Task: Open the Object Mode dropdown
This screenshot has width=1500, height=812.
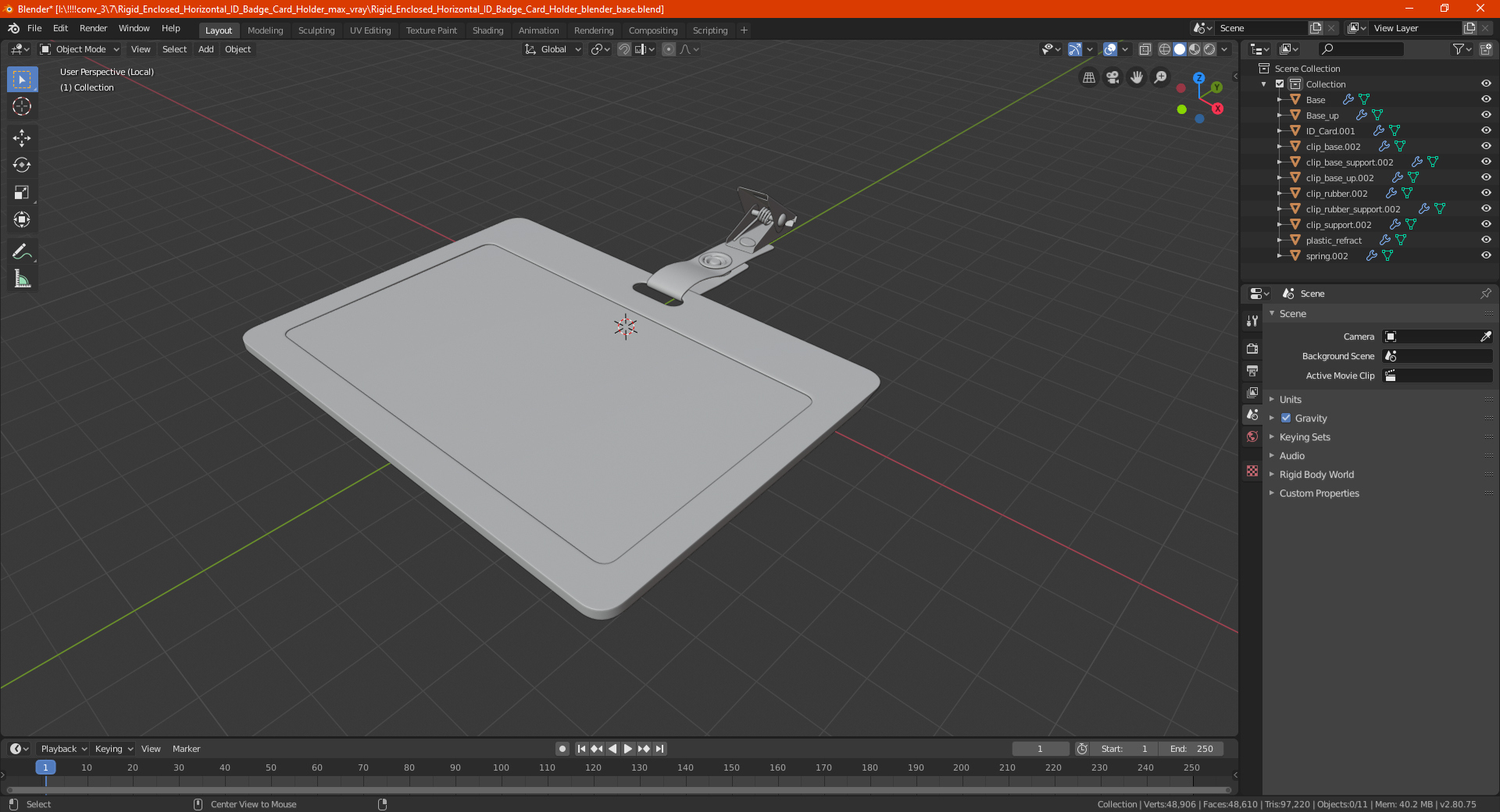Action: 80,49
